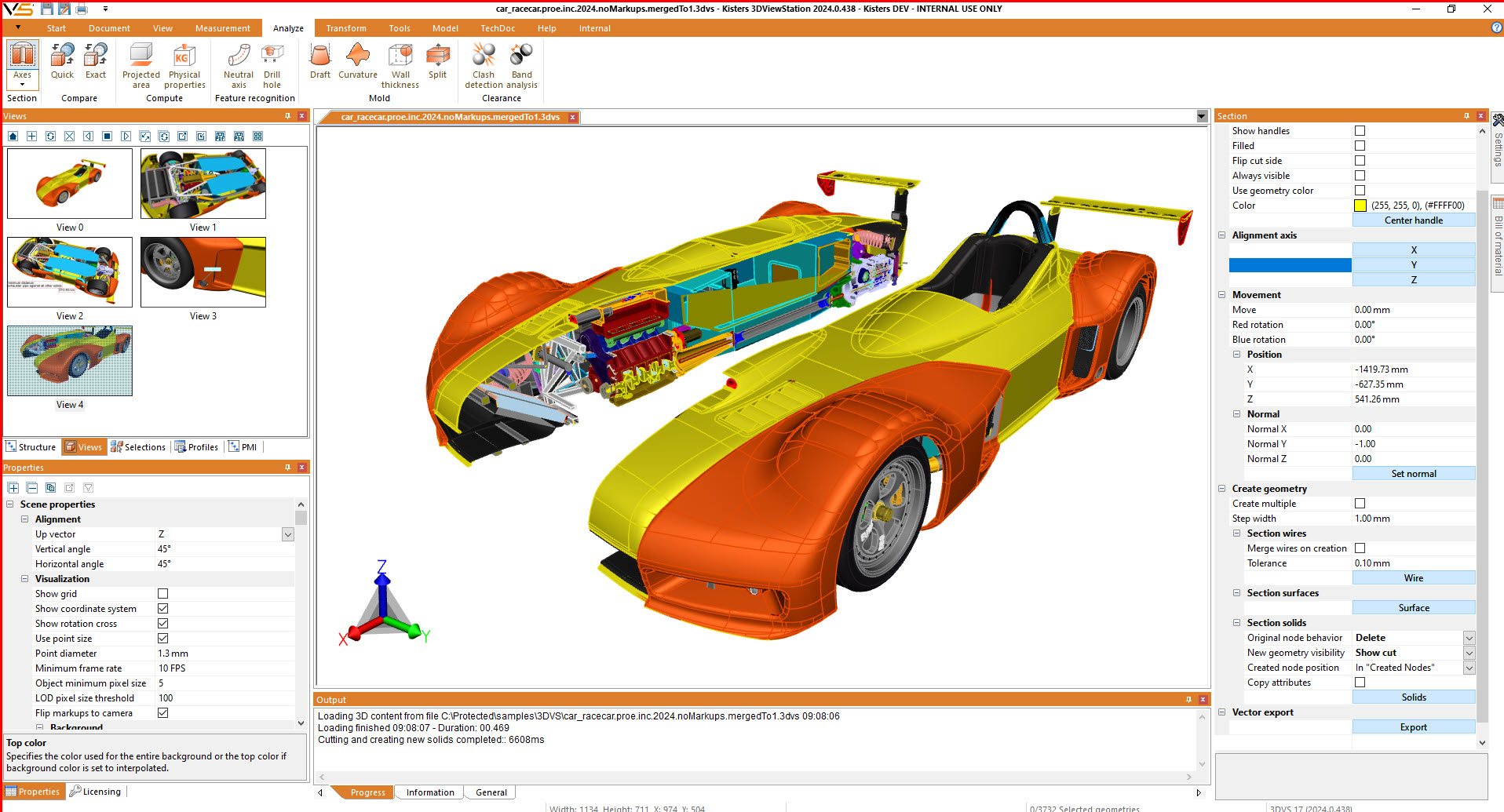1504x812 pixels.
Task: Edit the Step width value field
Action: pyautogui.click(x=1413, y=519)
